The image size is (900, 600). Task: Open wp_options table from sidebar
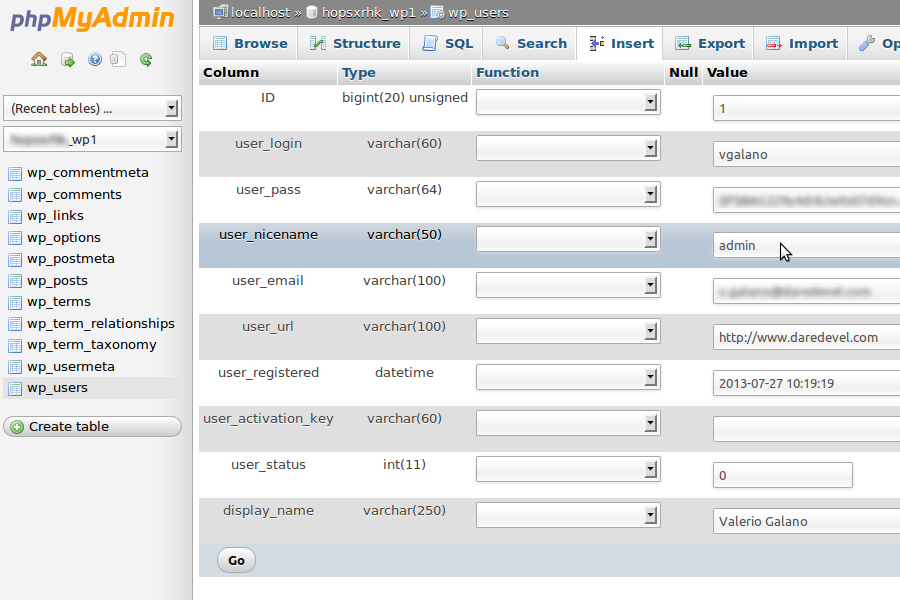pyautogui.click(x=64, y=238)
